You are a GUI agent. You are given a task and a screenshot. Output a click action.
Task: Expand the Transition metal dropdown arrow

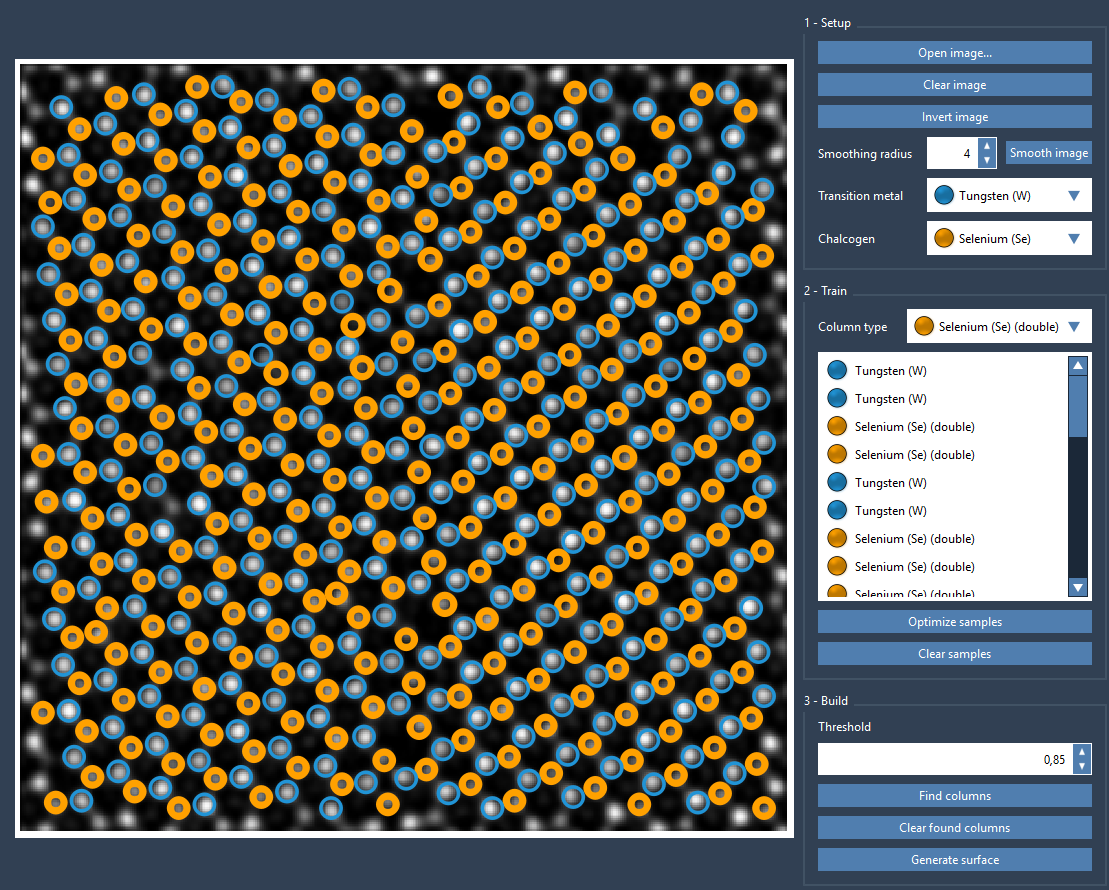[x=1074, y=196]
